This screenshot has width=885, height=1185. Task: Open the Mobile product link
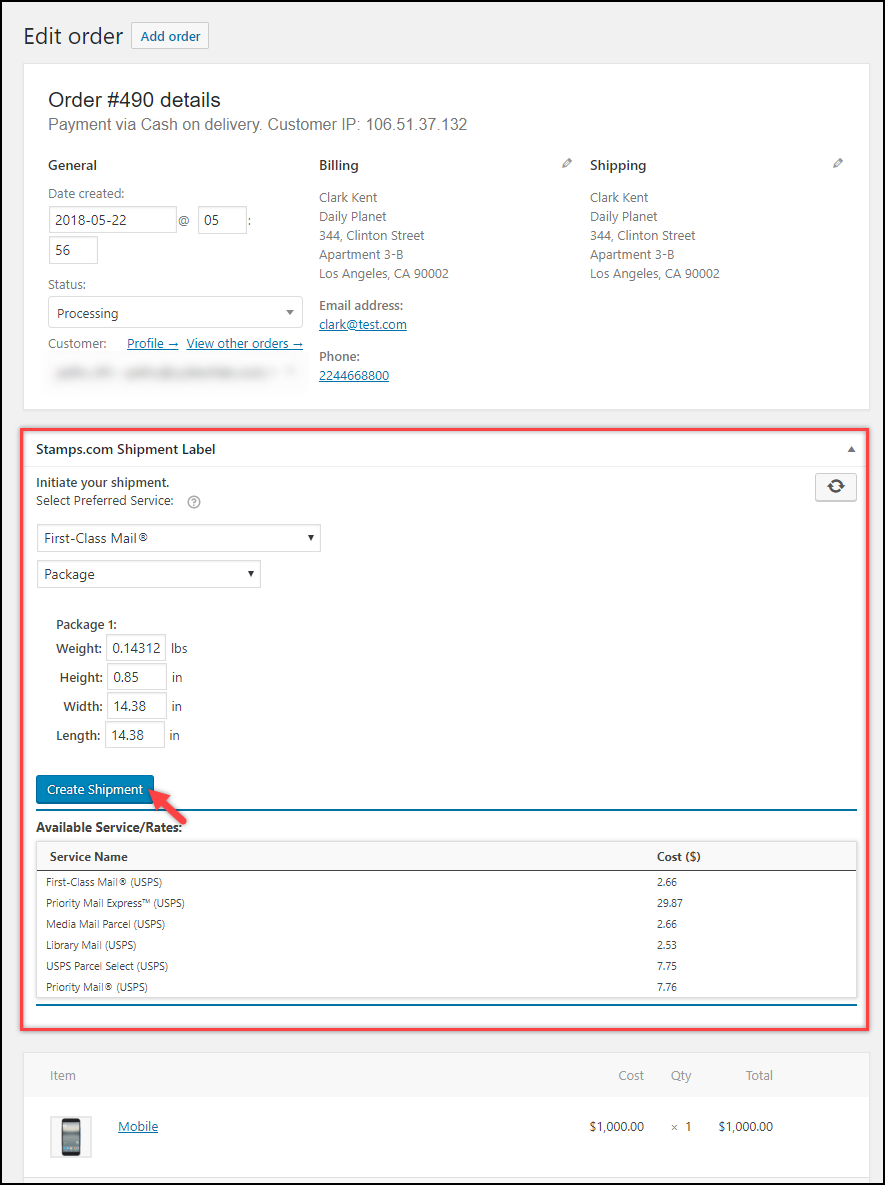click(x=138, y=1126)
